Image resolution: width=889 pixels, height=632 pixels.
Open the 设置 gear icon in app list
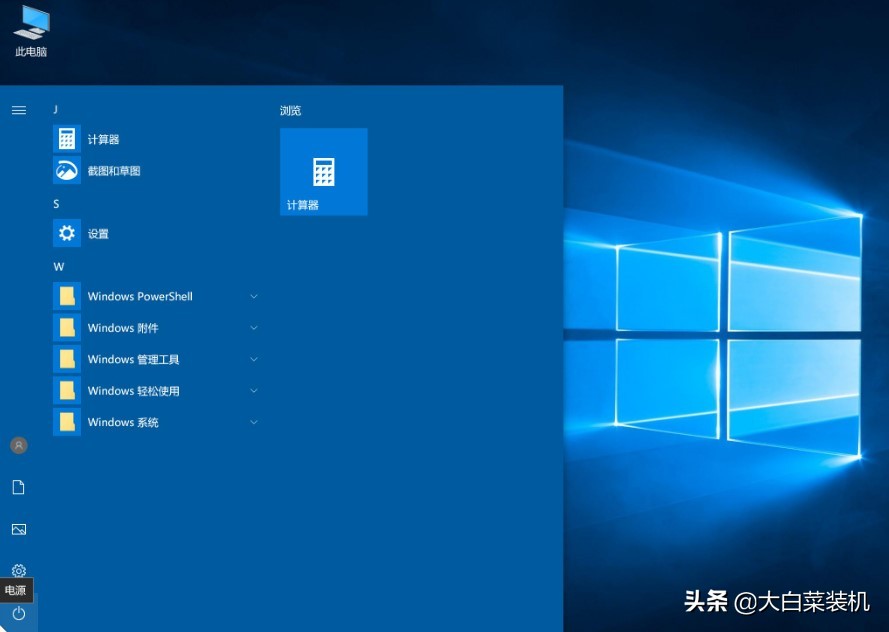tap(67, 233)
